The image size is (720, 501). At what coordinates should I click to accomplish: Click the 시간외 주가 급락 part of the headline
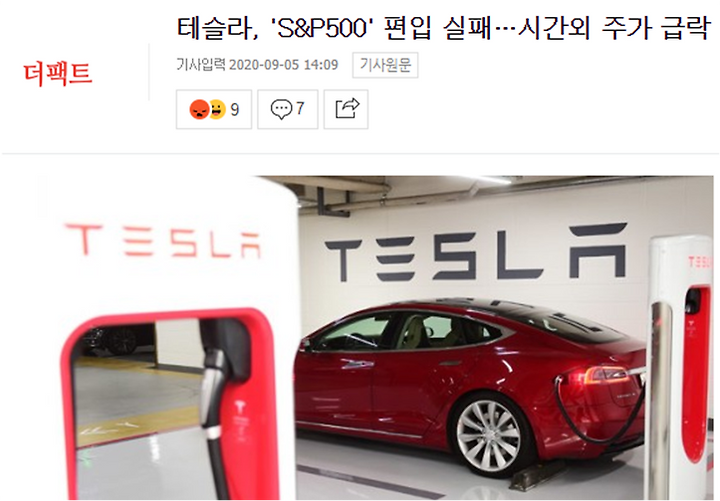(x=614, y=28)
